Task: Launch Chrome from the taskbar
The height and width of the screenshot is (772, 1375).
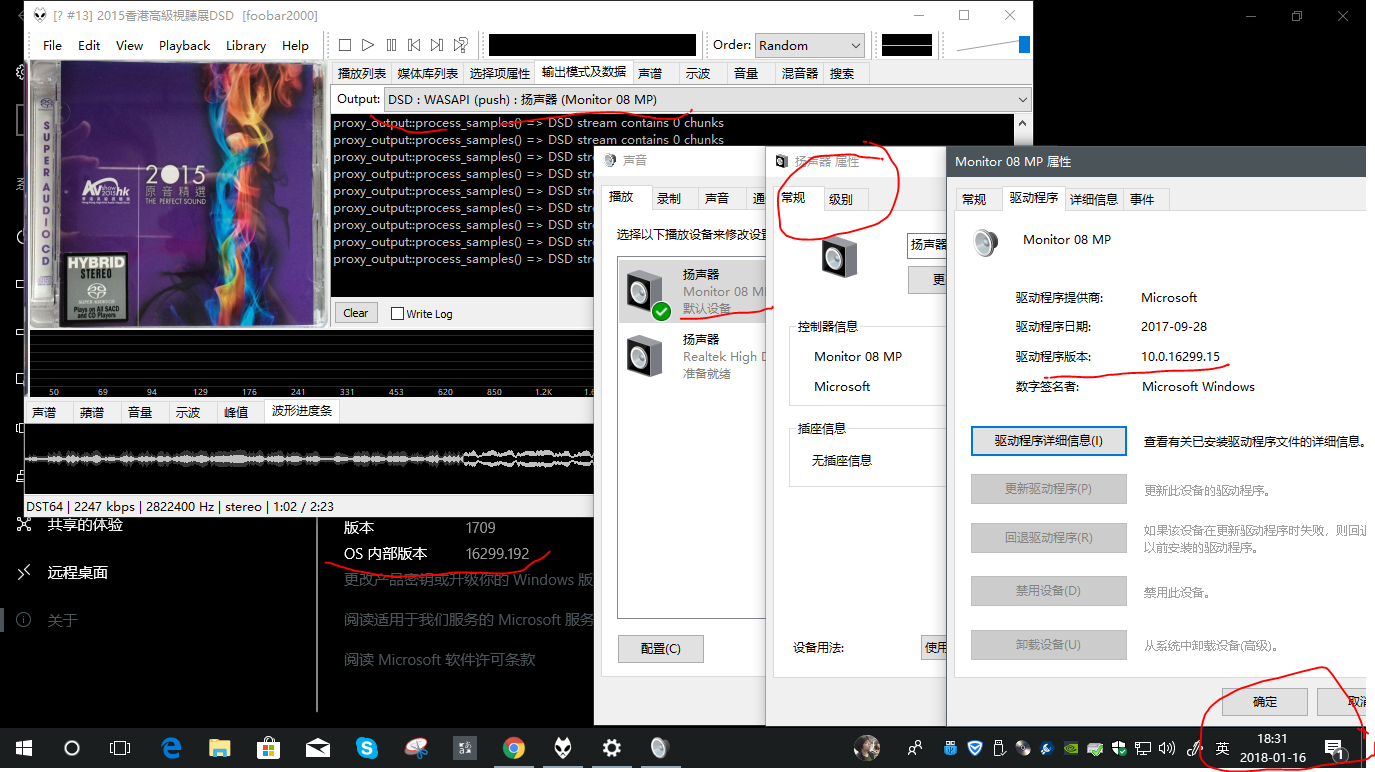Action: click(514, 748)
